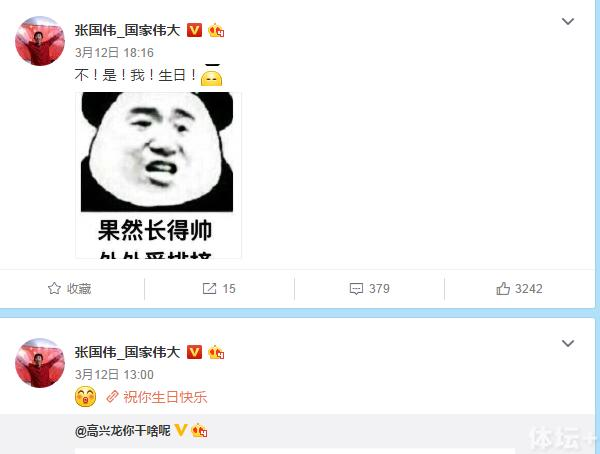
Task: Open comments via the 379 comment icon
Action: click(x=356, y=289)
